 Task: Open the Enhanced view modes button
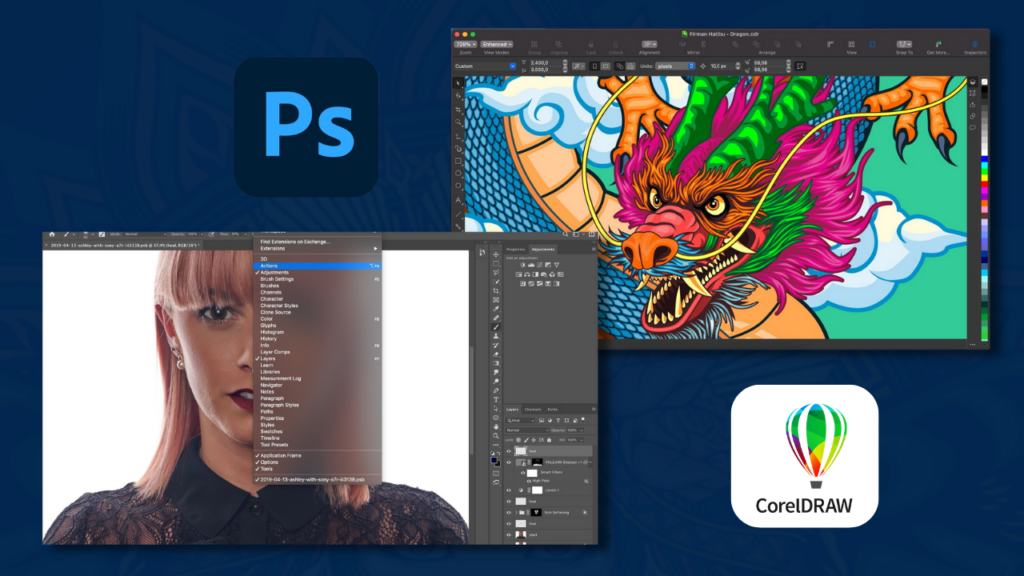coord(496,44)
